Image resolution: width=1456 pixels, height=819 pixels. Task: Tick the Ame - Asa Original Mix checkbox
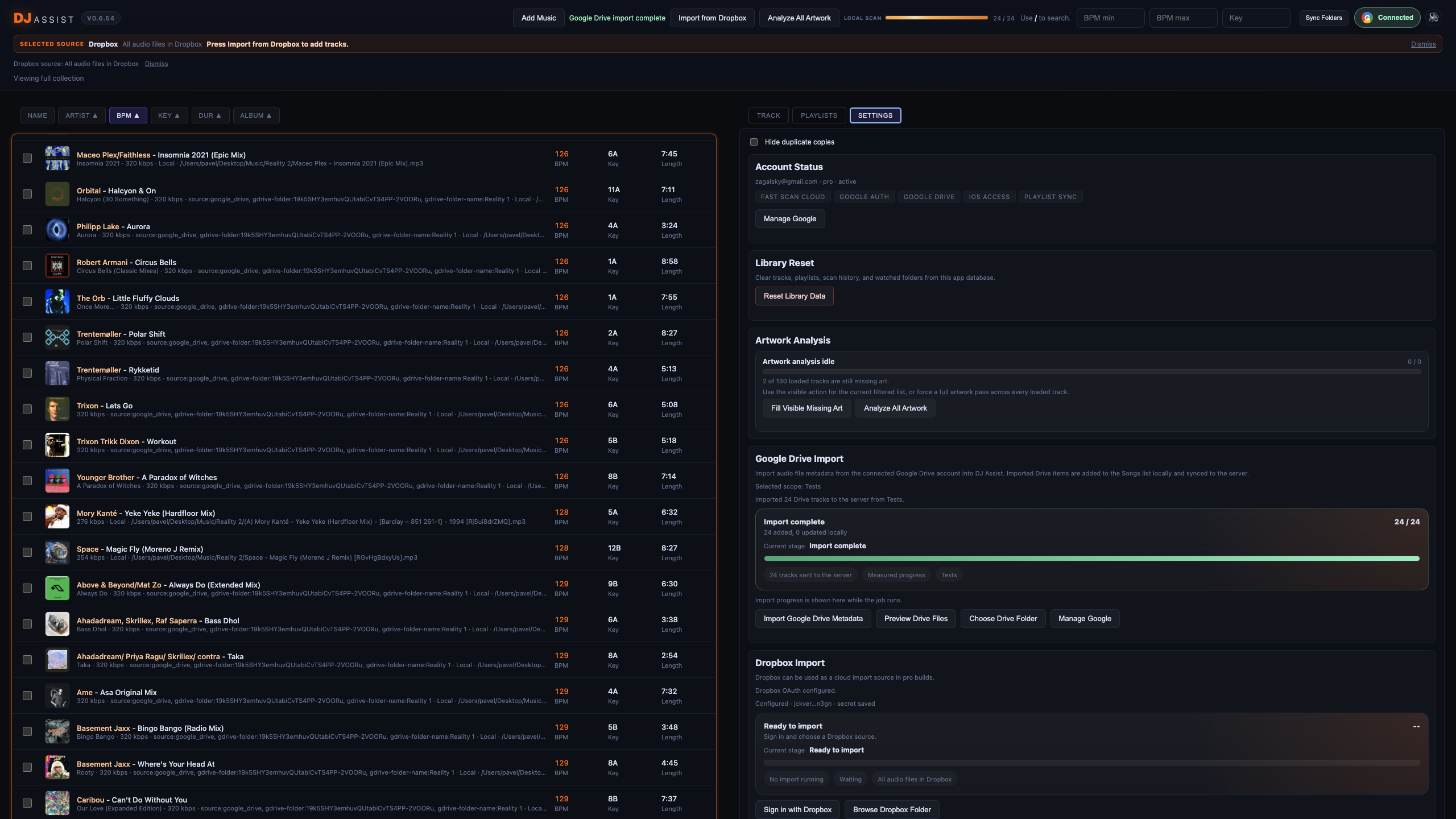[27, 696]
